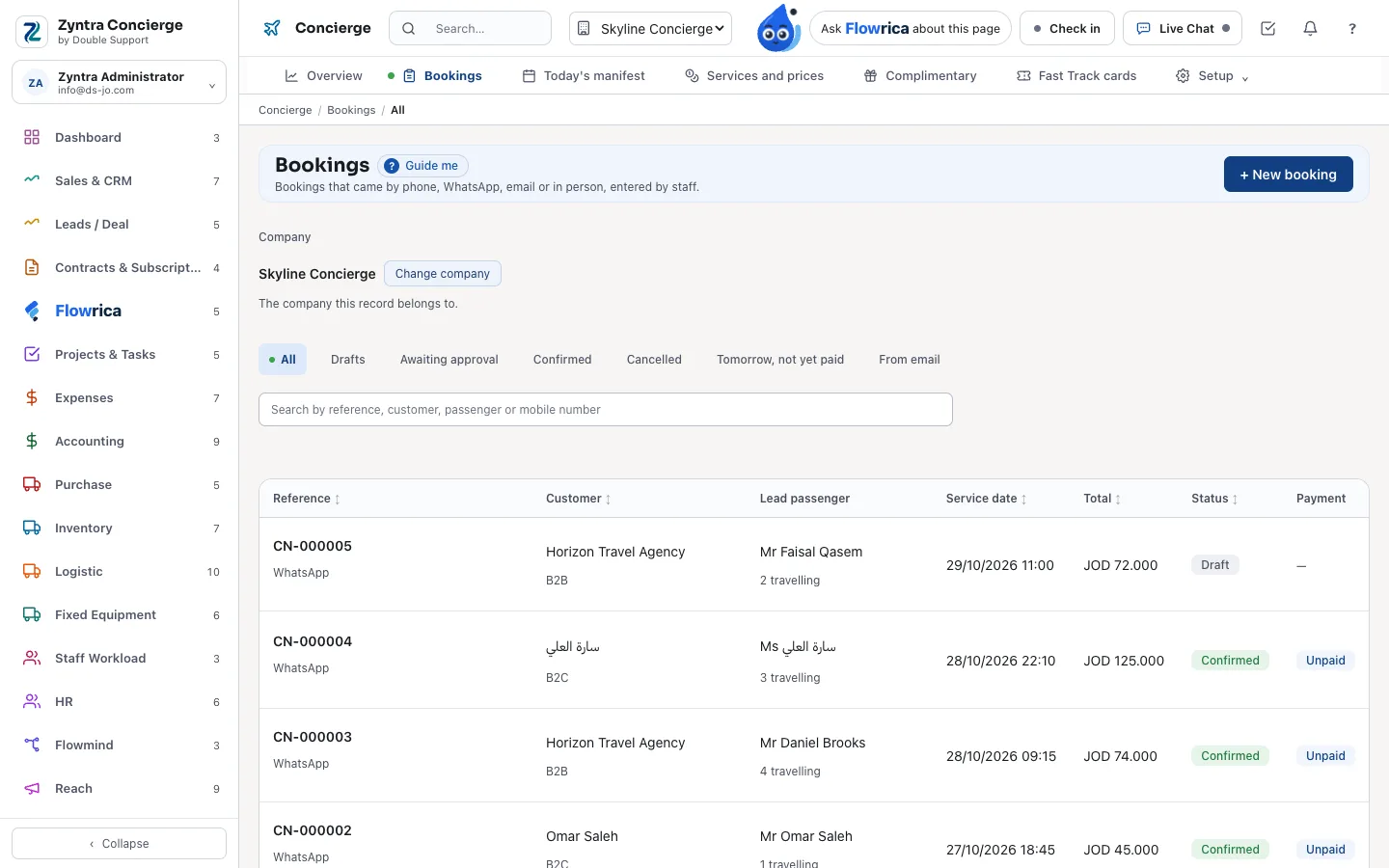Open Live Chat
This screenshot has width=1389, height=868.
(x=1183, y=29)
